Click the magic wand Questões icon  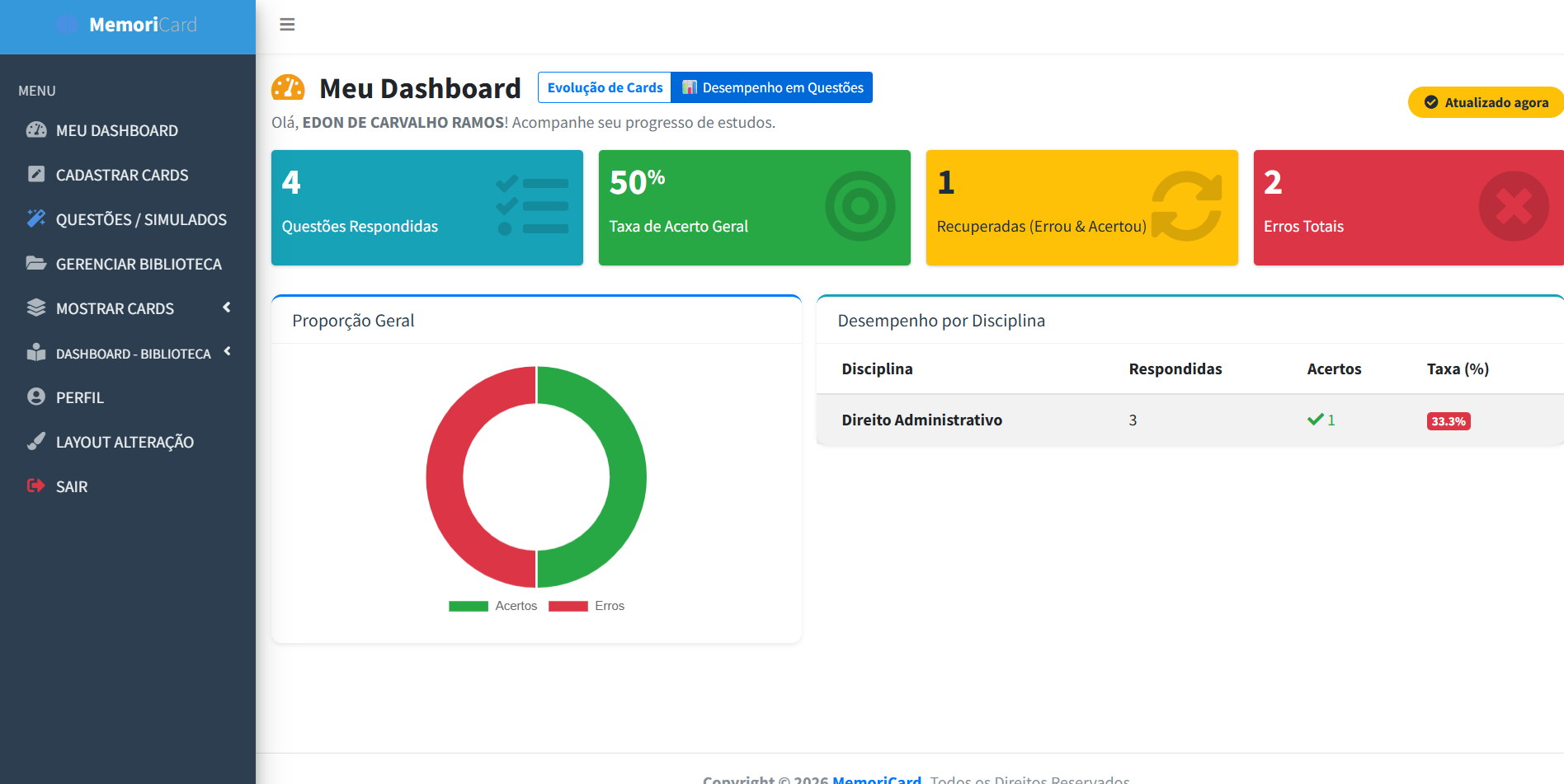point(36,218)
